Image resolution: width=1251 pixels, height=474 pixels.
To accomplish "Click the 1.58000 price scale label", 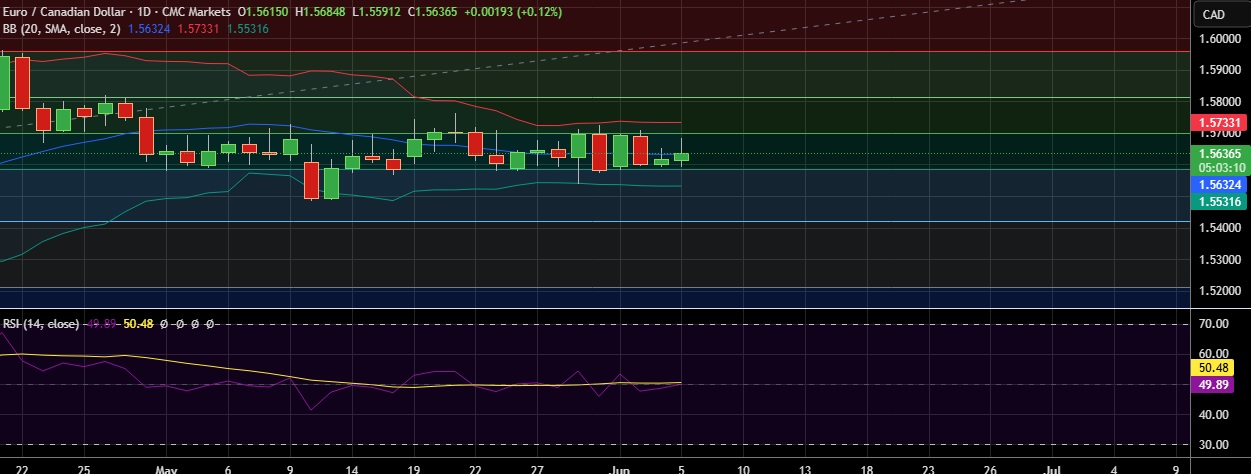I will (1219, 102).
